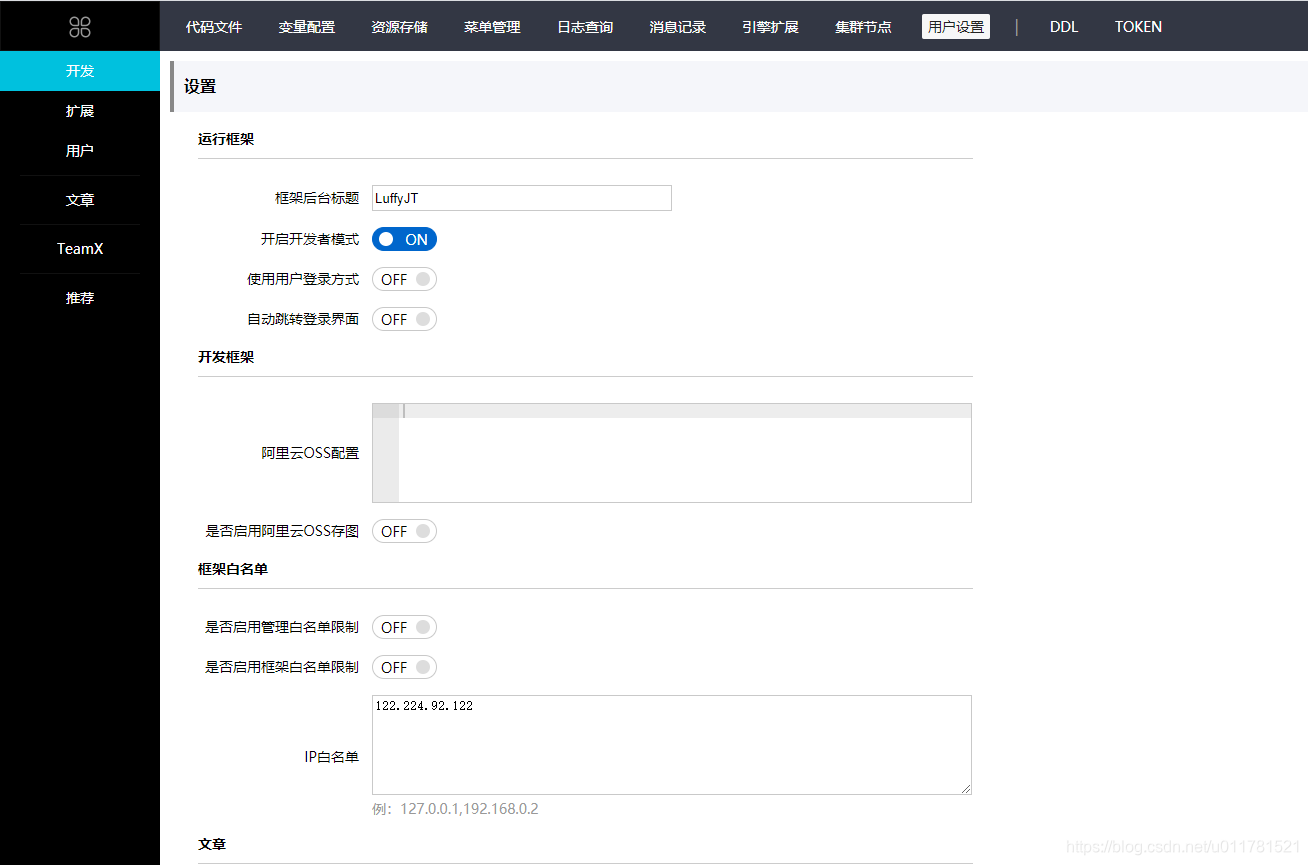Screen dimensions: 1308x865
Task: Open the 代码文件 section in the top navigation
Action: 214,26
